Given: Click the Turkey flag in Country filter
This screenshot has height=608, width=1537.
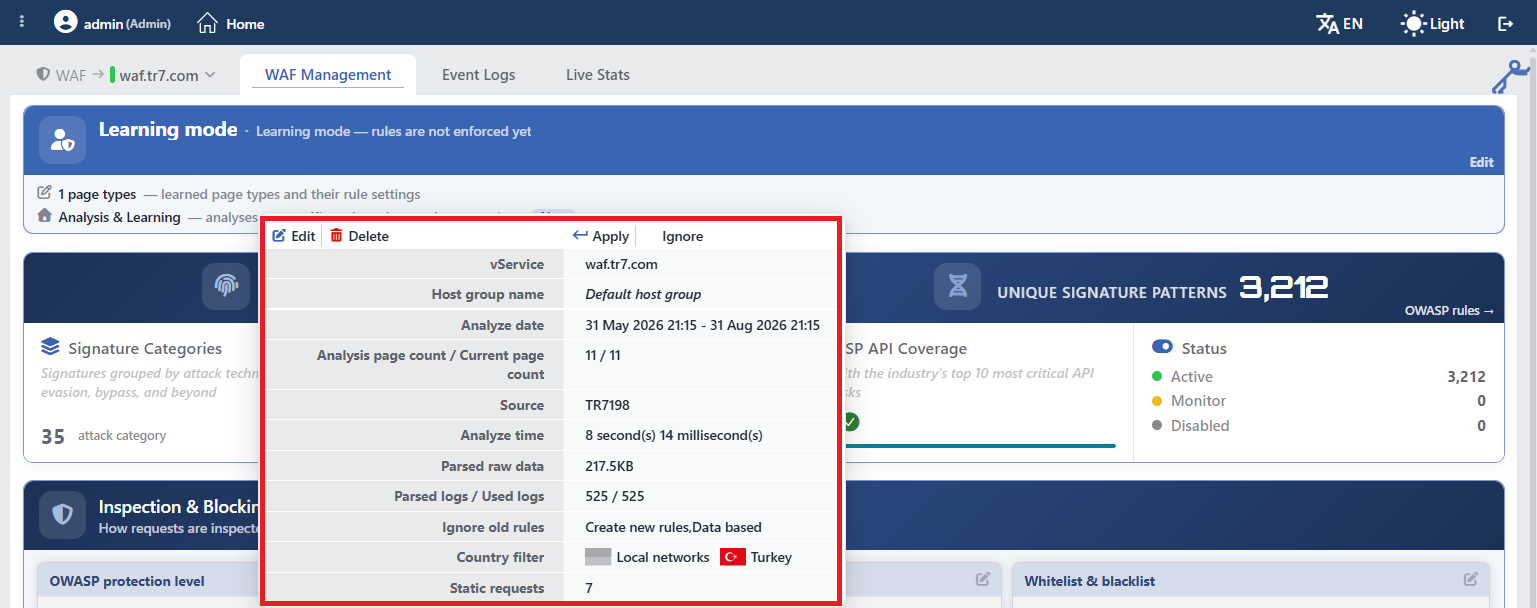Looking at the screenshot, I should (x=733, y=557).
